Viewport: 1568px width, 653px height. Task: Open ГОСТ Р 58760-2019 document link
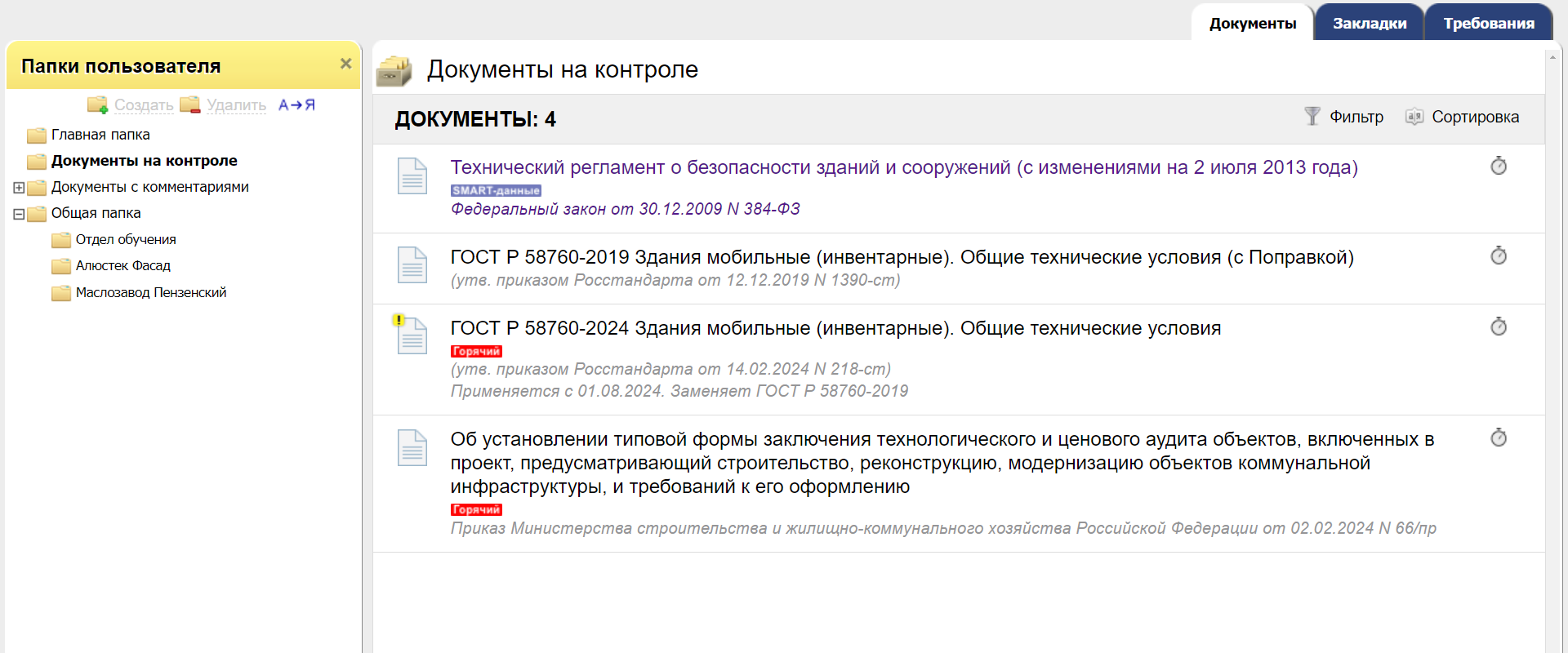pyautogui.click(x=902, y=257)
